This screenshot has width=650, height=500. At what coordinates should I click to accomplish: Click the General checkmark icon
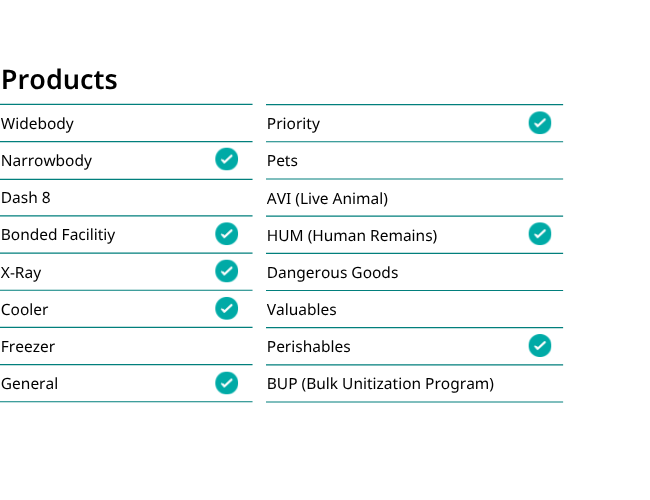(x=226, y=383)
